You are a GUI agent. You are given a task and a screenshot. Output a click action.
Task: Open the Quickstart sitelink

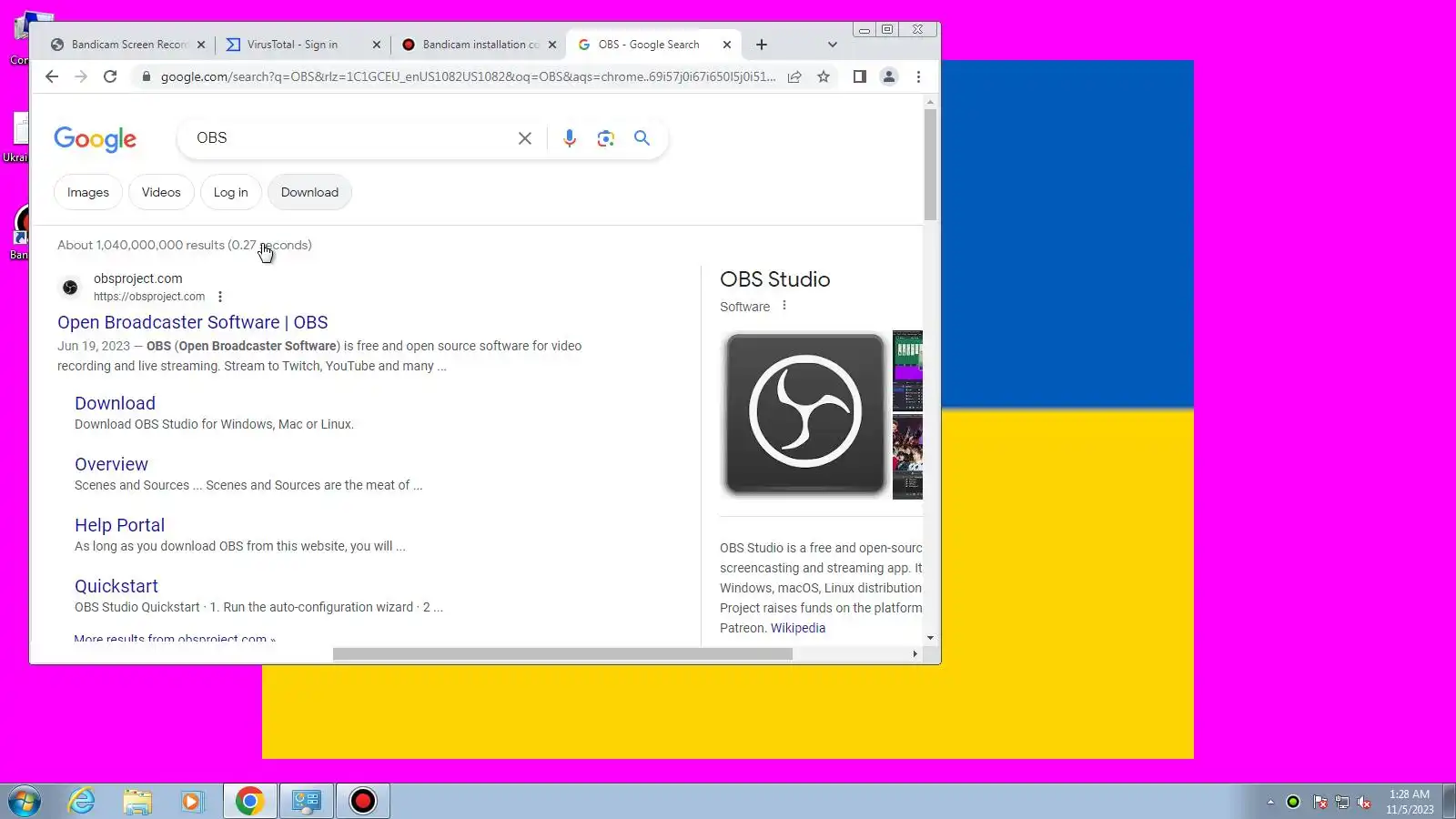pos(116,586)
